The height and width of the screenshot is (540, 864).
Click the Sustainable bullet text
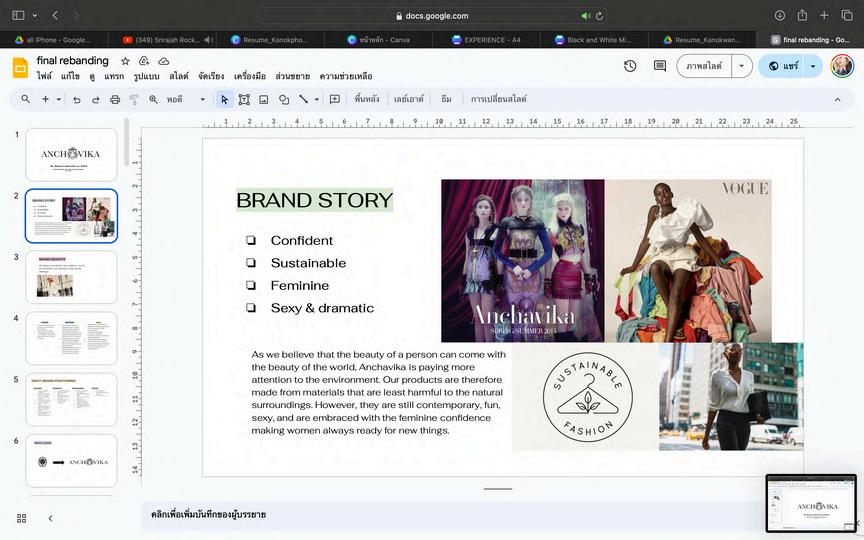[308, 263]
